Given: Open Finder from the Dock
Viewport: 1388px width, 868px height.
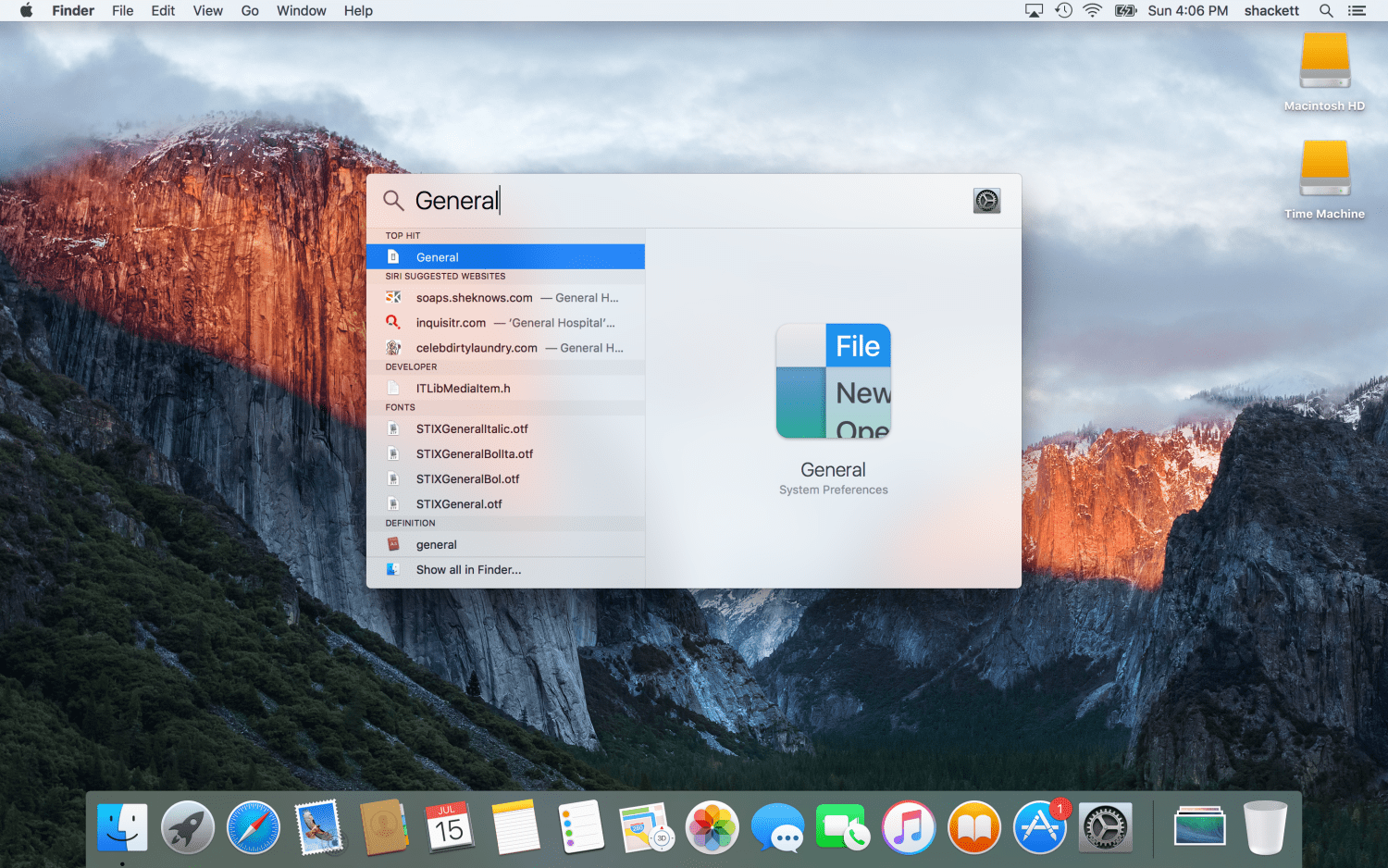Looking at the screenshot, I should click(122, 826).
